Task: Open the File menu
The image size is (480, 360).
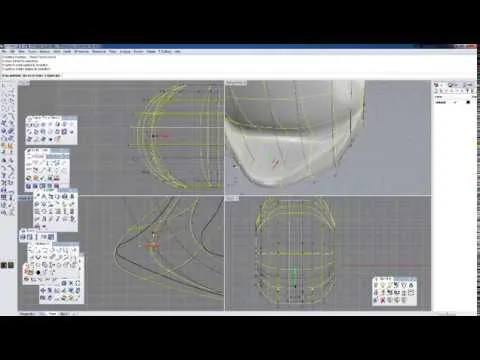Action: point(4,51)
